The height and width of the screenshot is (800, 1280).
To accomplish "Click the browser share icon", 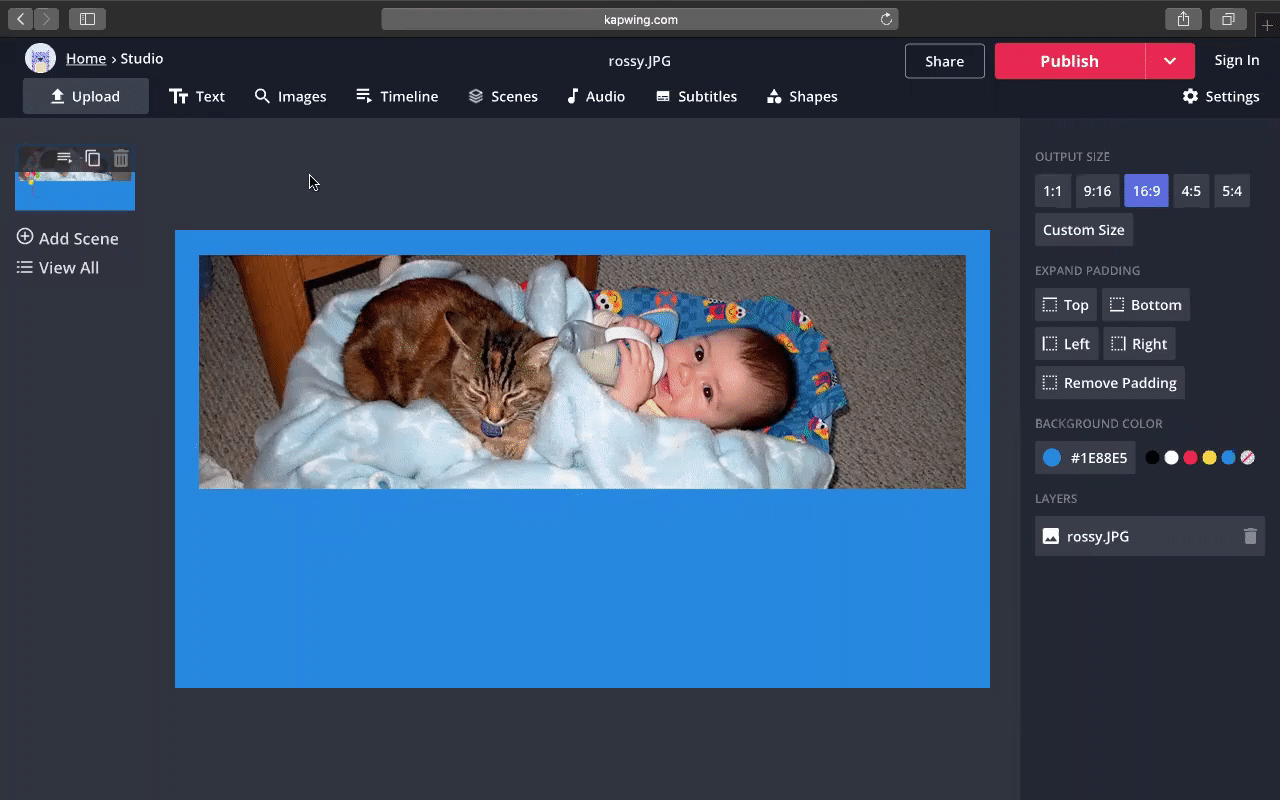I will (x=1183, y=19).
